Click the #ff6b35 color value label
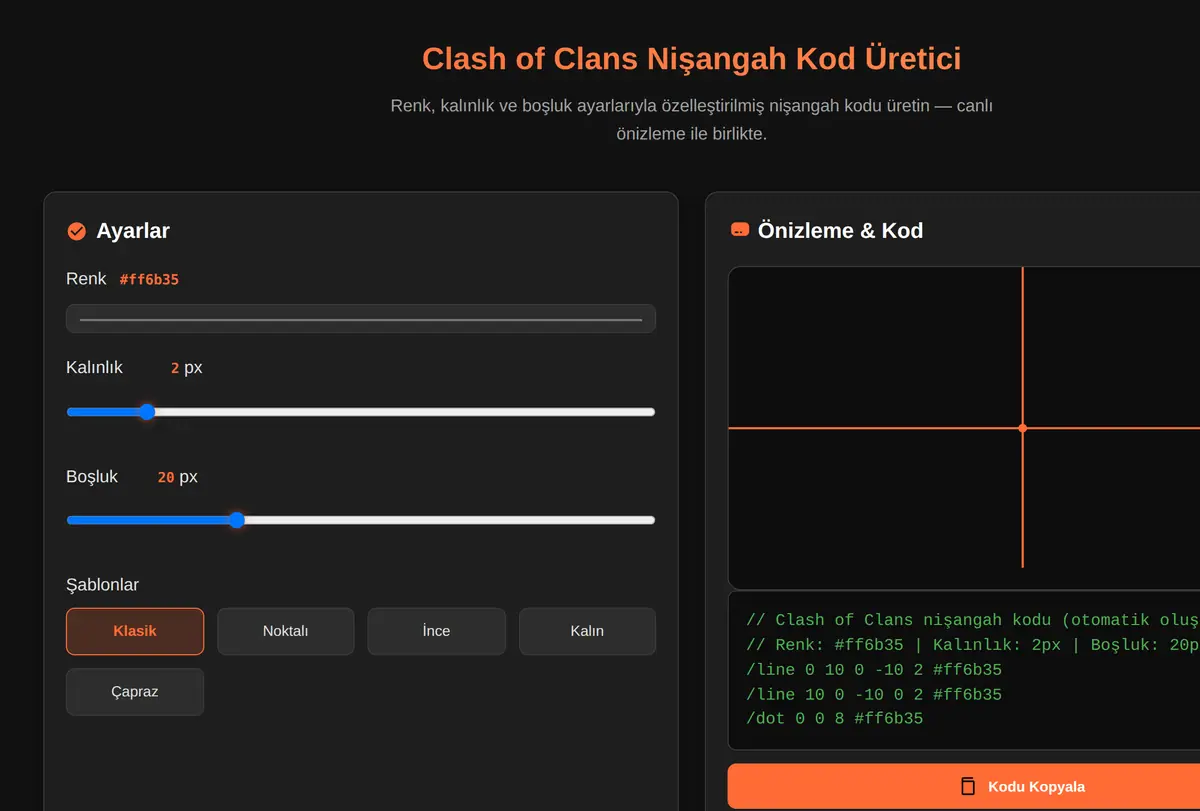Image resolution: width=1200 pixels, height=811 pixels. (149, 279)
